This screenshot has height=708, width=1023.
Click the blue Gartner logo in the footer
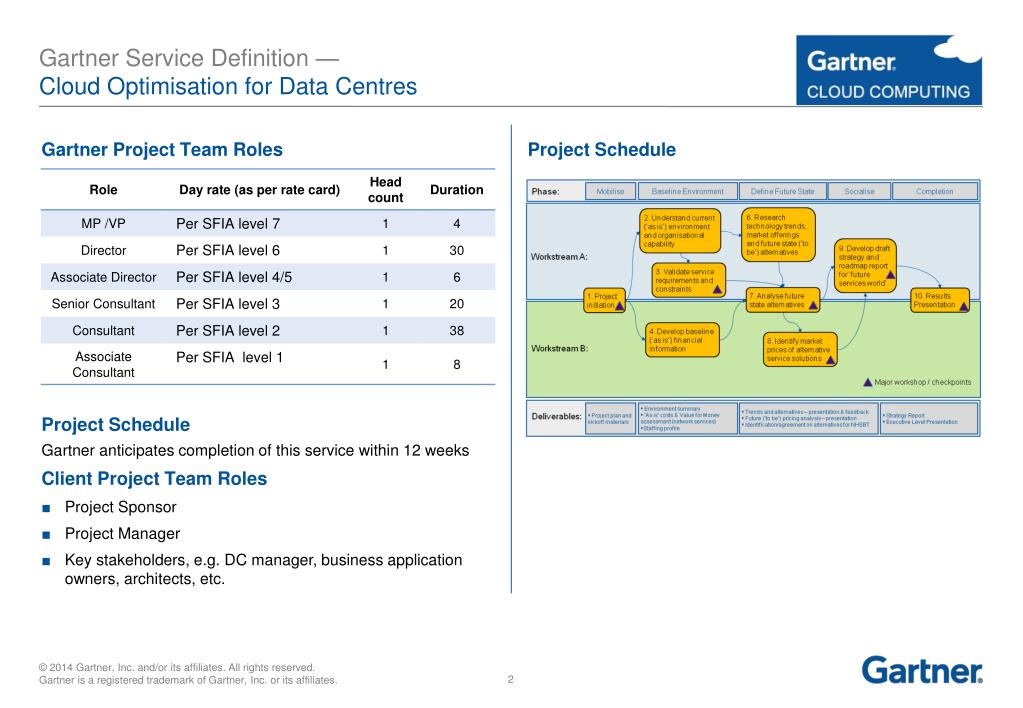pos(922,670)
